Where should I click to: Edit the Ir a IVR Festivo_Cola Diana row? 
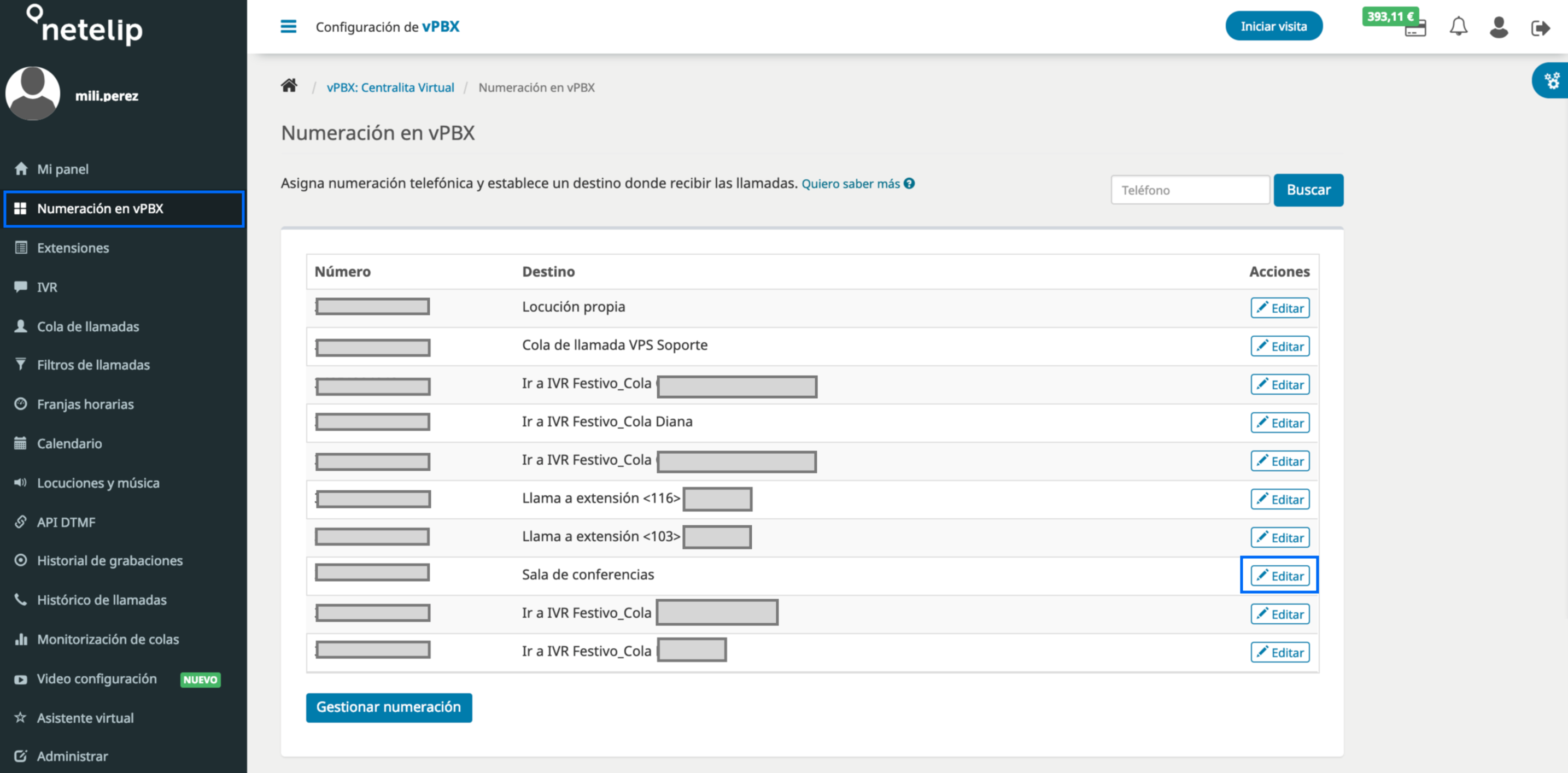tap(1279, 423)
